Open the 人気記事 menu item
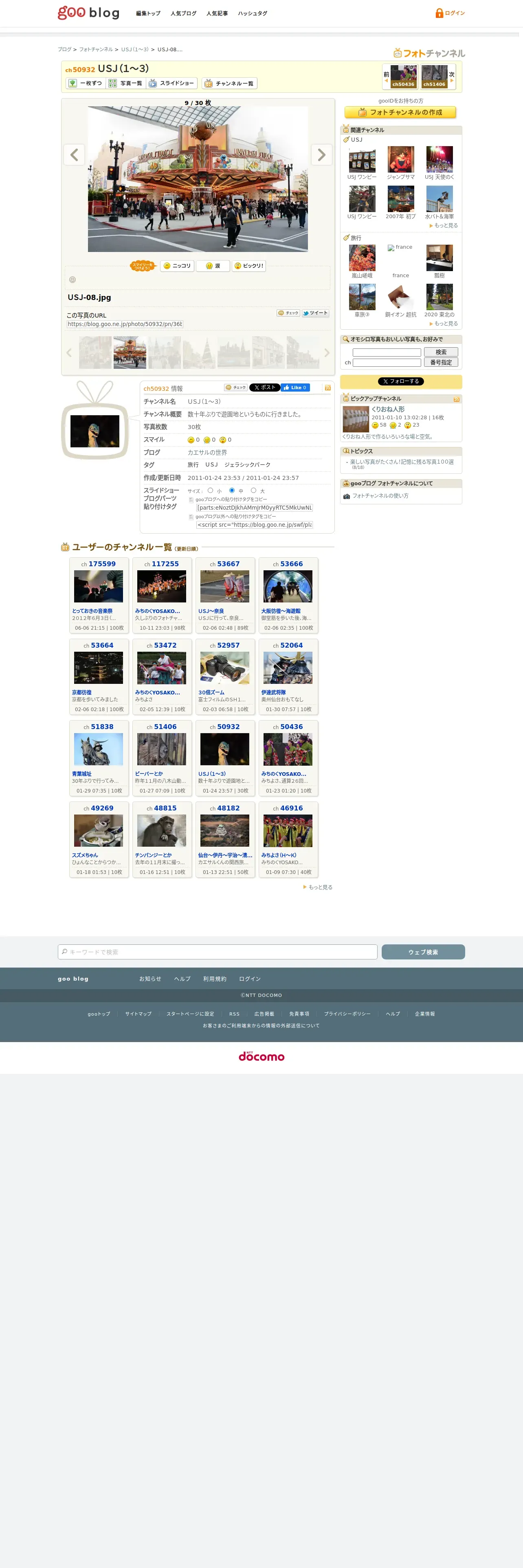Screen dimensions: 523x1568 (217, 13)
